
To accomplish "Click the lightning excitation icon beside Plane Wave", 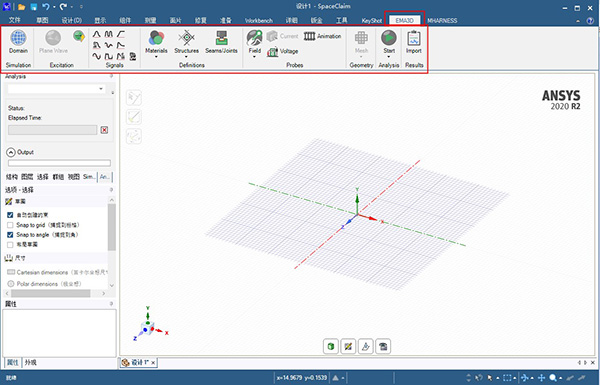I will pos(79,36).
